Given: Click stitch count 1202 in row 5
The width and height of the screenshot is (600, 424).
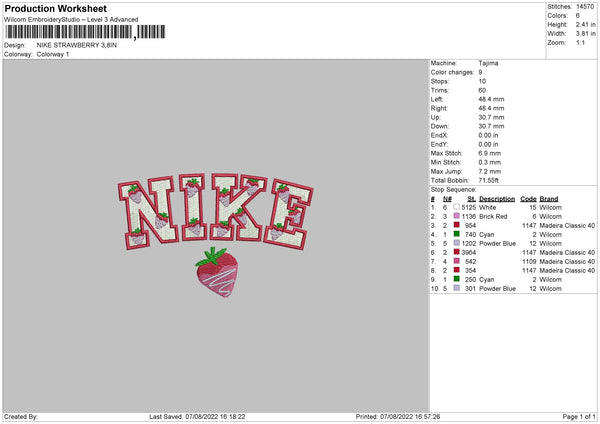Looking at the screenshot, I should click(469, 243).
